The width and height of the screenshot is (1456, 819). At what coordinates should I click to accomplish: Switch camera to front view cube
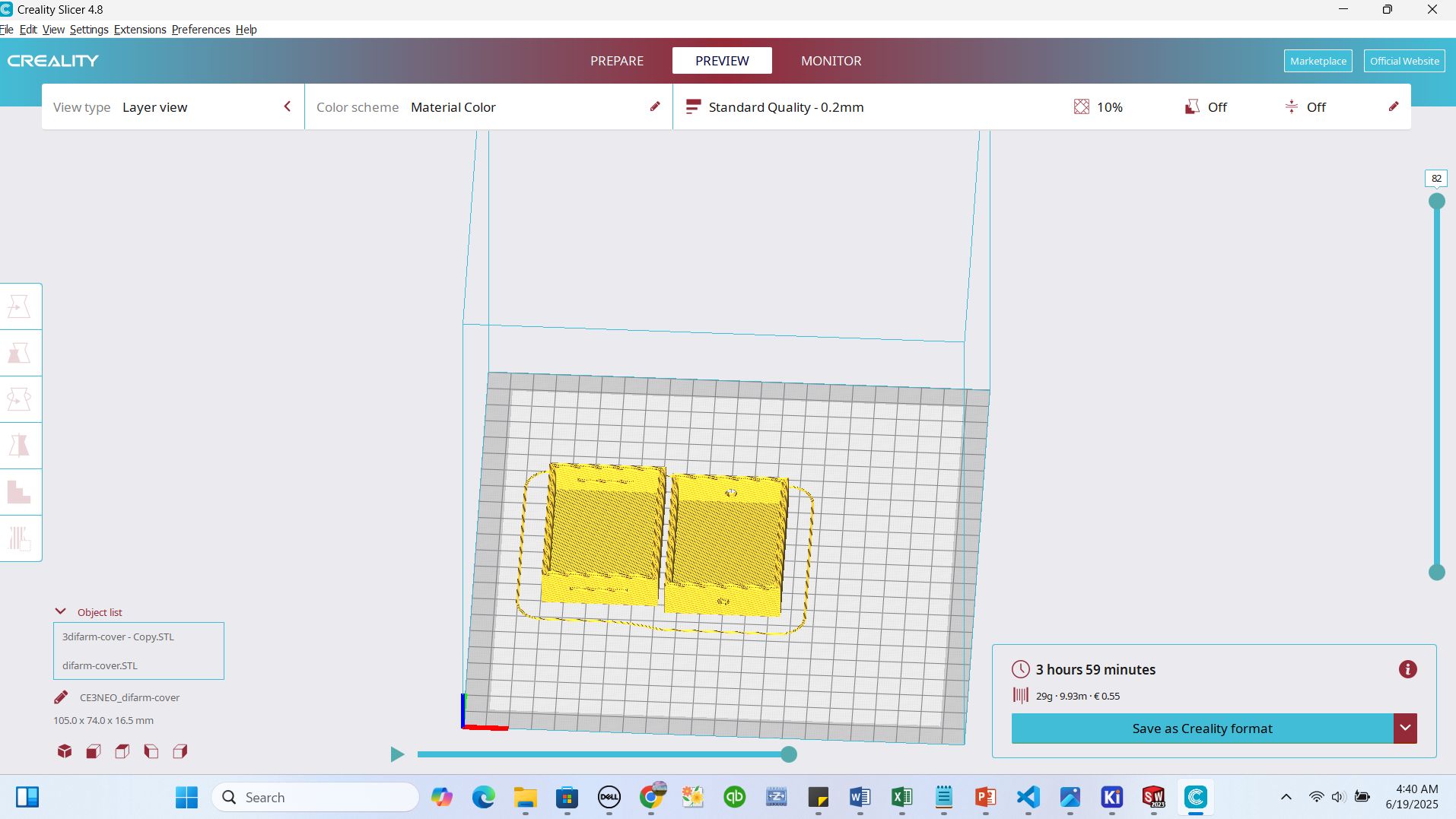coord(94,751)
